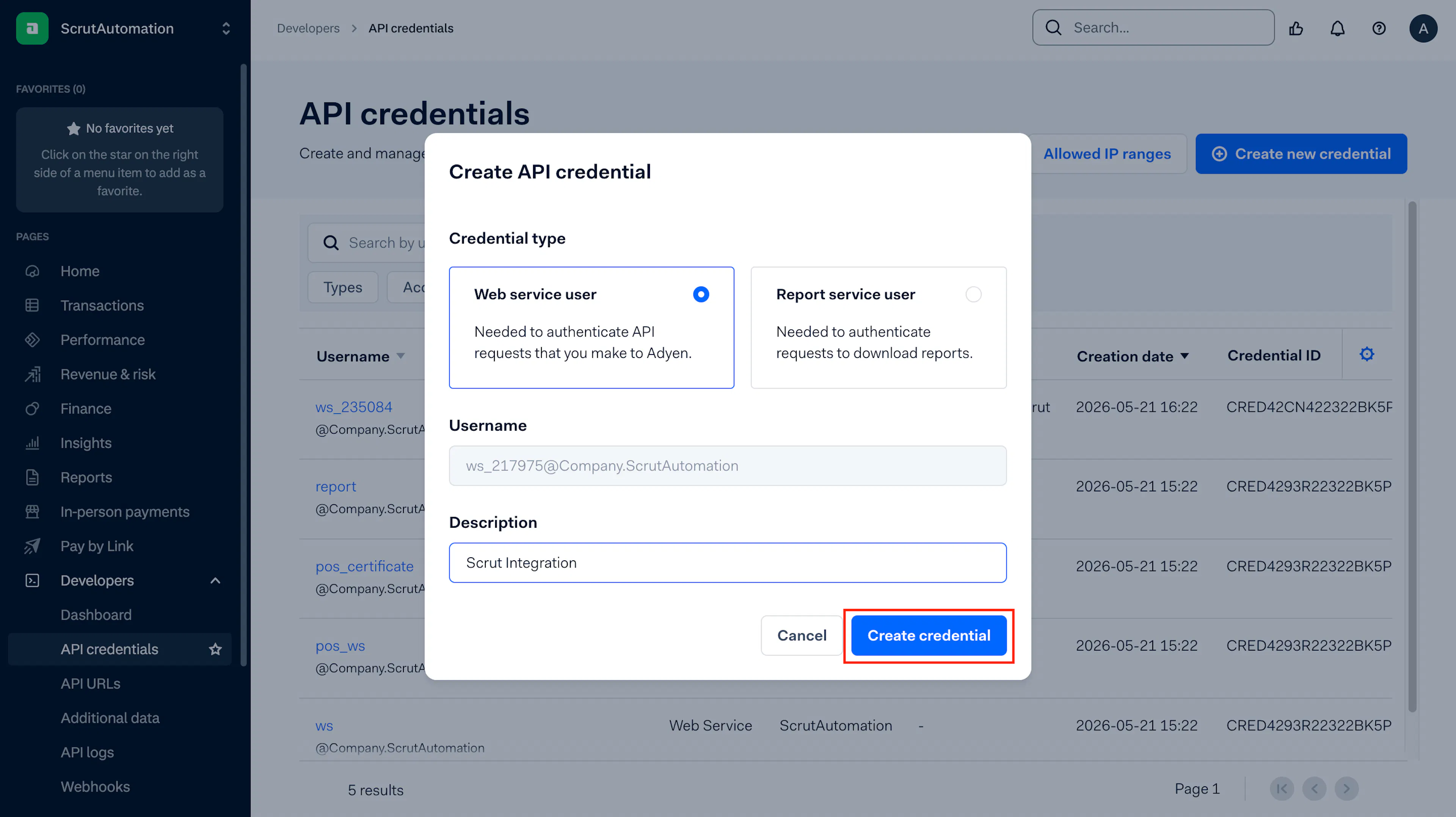Go to next page arrow
This screenshot has width=1456, height=817.
(1346, 789)
